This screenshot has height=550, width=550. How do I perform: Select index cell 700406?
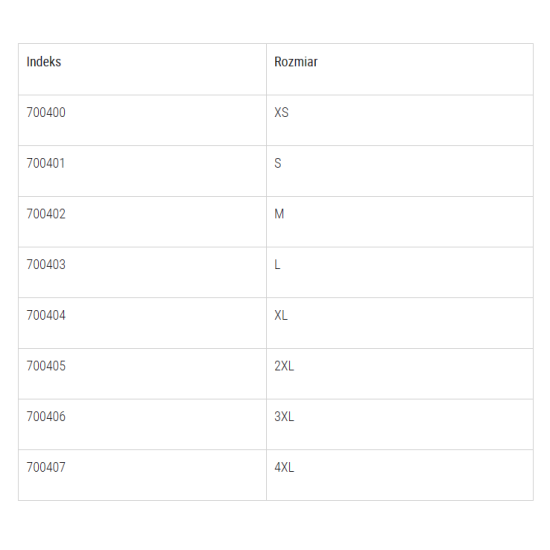click(142, 424)
